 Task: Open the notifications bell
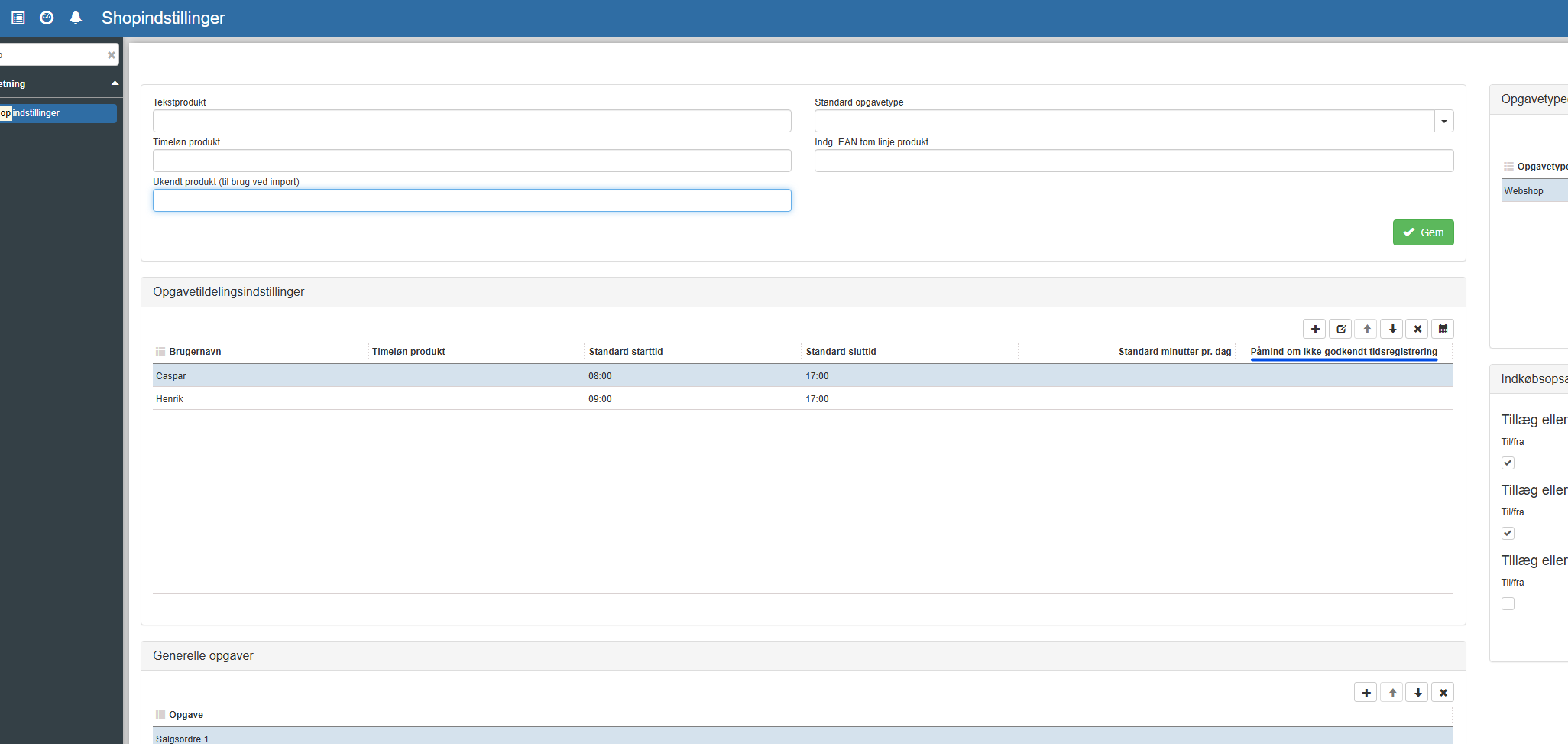[76, 18]
